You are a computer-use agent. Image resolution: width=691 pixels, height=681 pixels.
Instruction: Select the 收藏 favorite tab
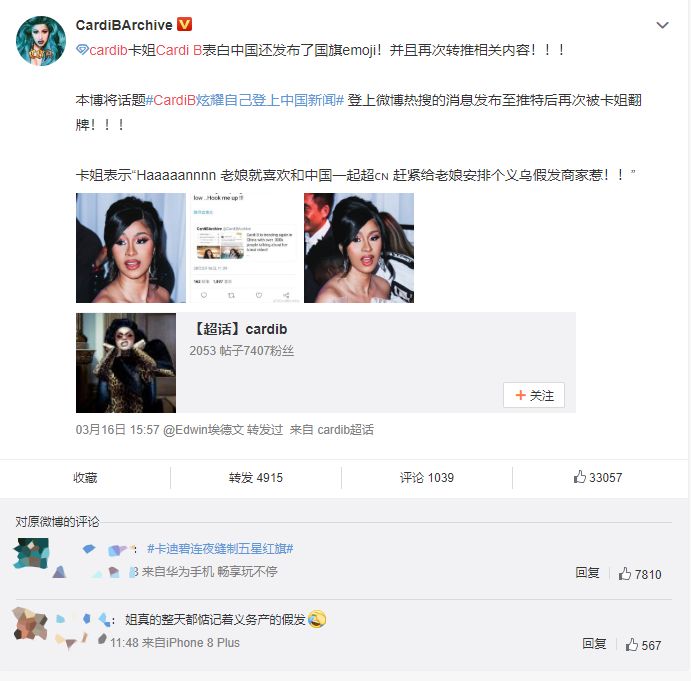85,478
